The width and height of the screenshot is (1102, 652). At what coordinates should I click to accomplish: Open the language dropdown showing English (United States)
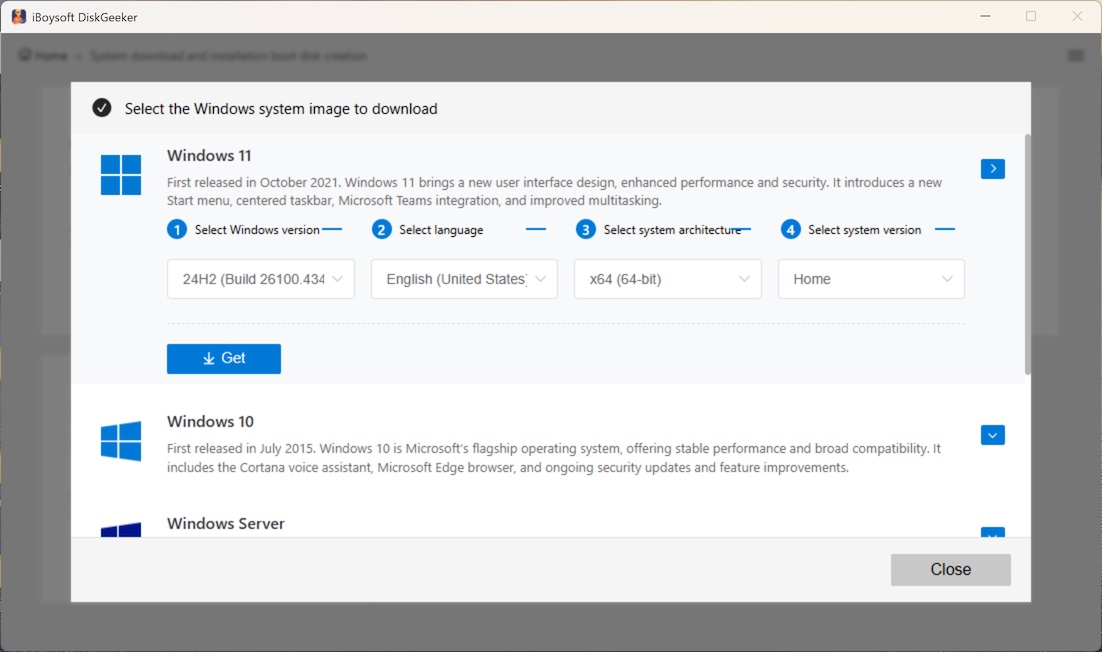[x=463, y=279]
